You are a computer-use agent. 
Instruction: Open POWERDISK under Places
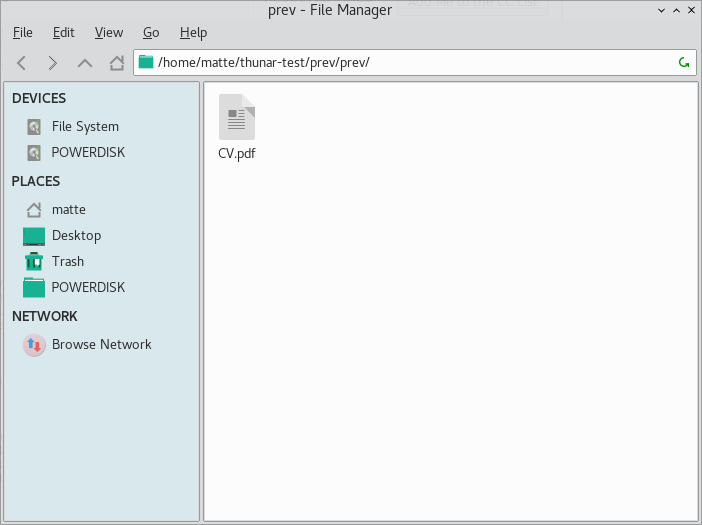87,288
